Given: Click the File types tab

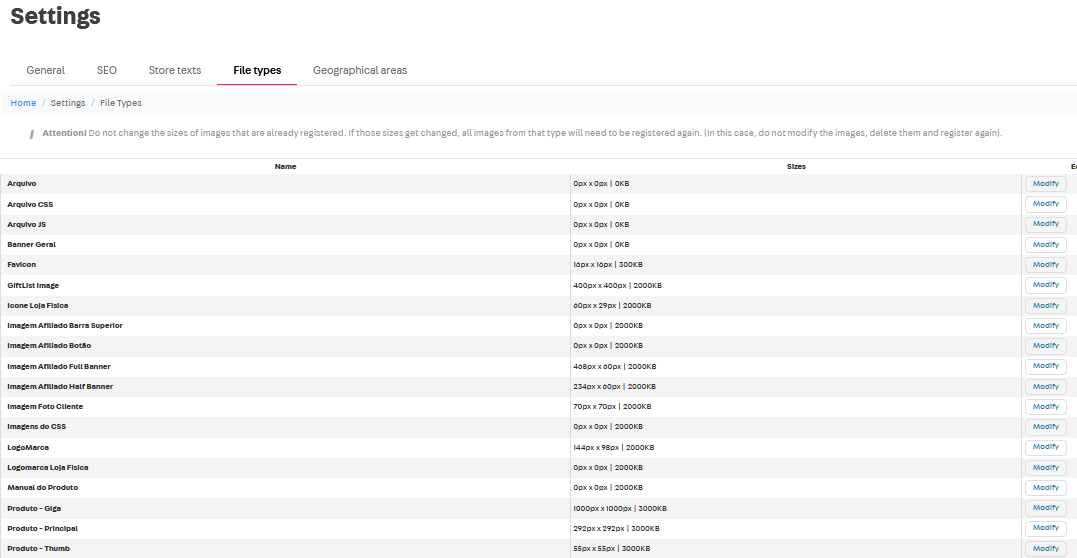Looking at the screenshot, I should click(x=257, y=70).
